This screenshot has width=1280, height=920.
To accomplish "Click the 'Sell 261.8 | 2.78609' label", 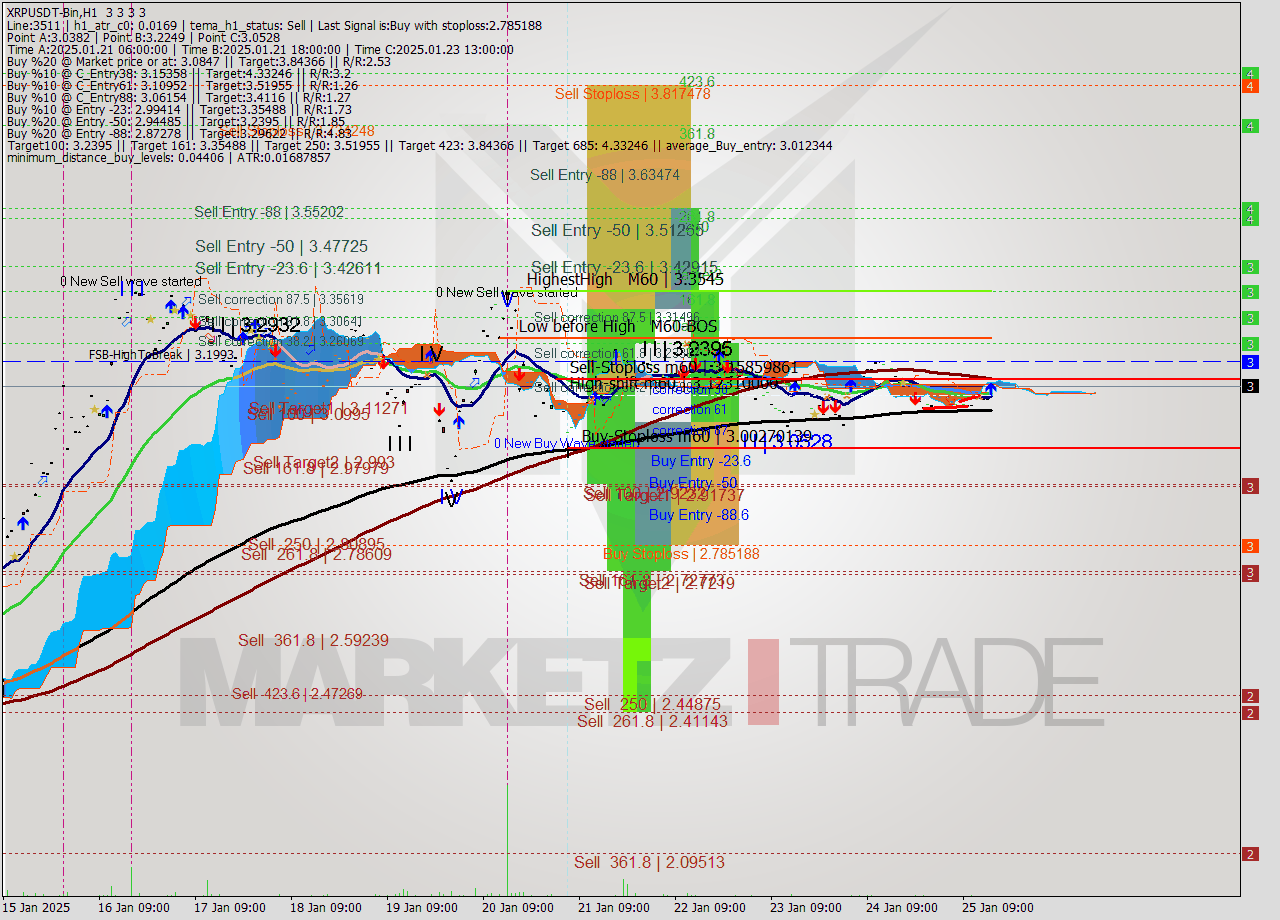I will [316, 554].
